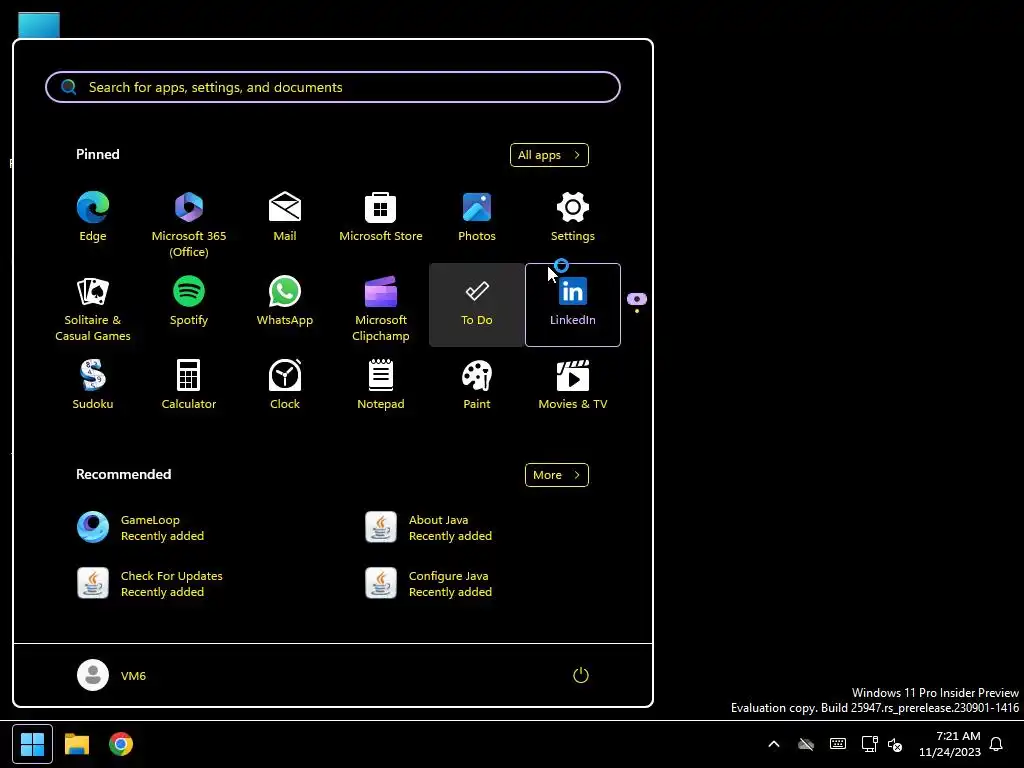
Task: Open the touch keyboard tray icon
Action: tap(838, 744)
